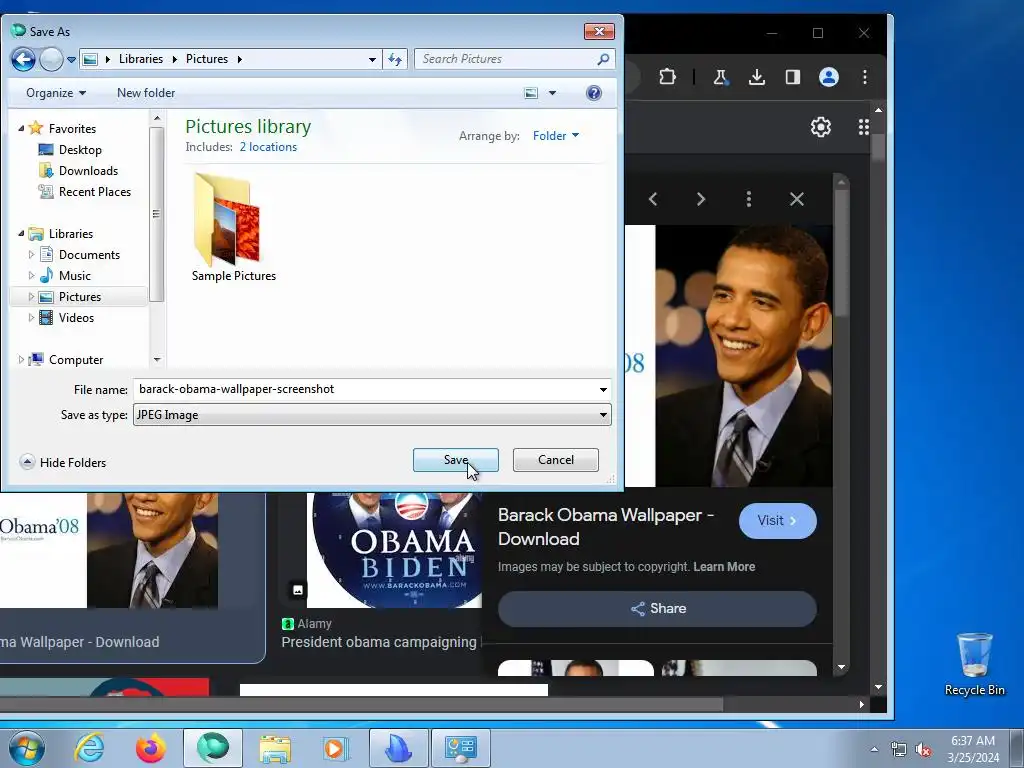
Task: Expand the address bar previous locations dropdown
Action: (x=372, y=59)
